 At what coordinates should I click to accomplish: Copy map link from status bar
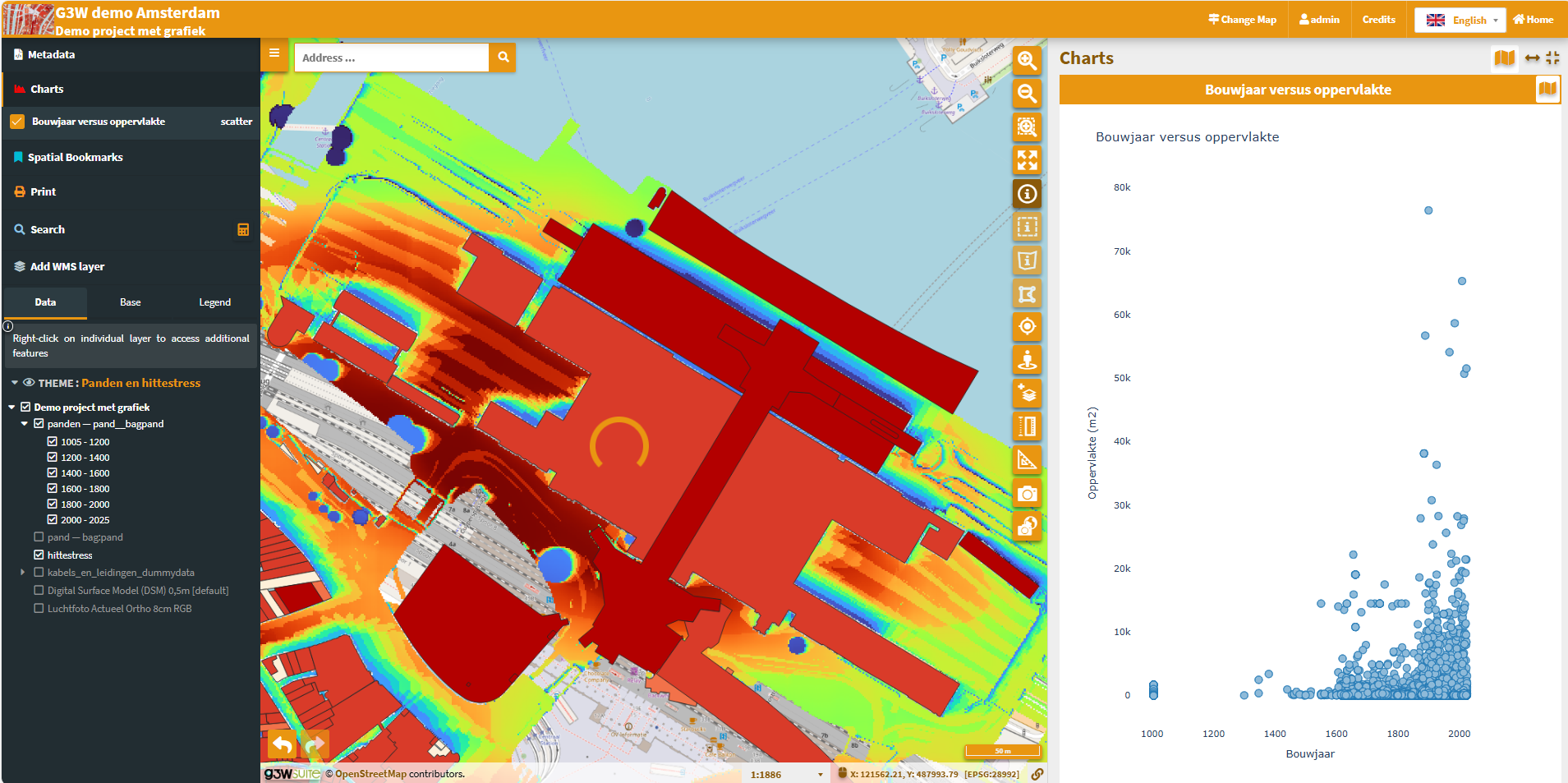[x=1037, y=774]
